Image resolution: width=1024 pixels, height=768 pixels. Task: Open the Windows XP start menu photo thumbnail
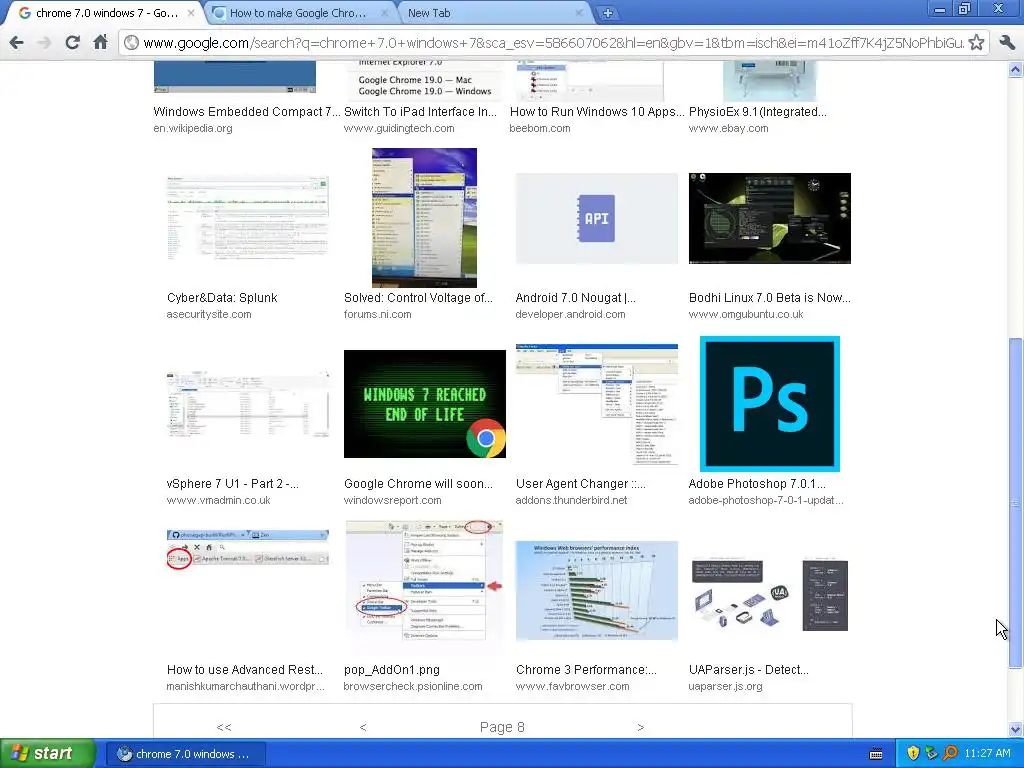(424, 218)
